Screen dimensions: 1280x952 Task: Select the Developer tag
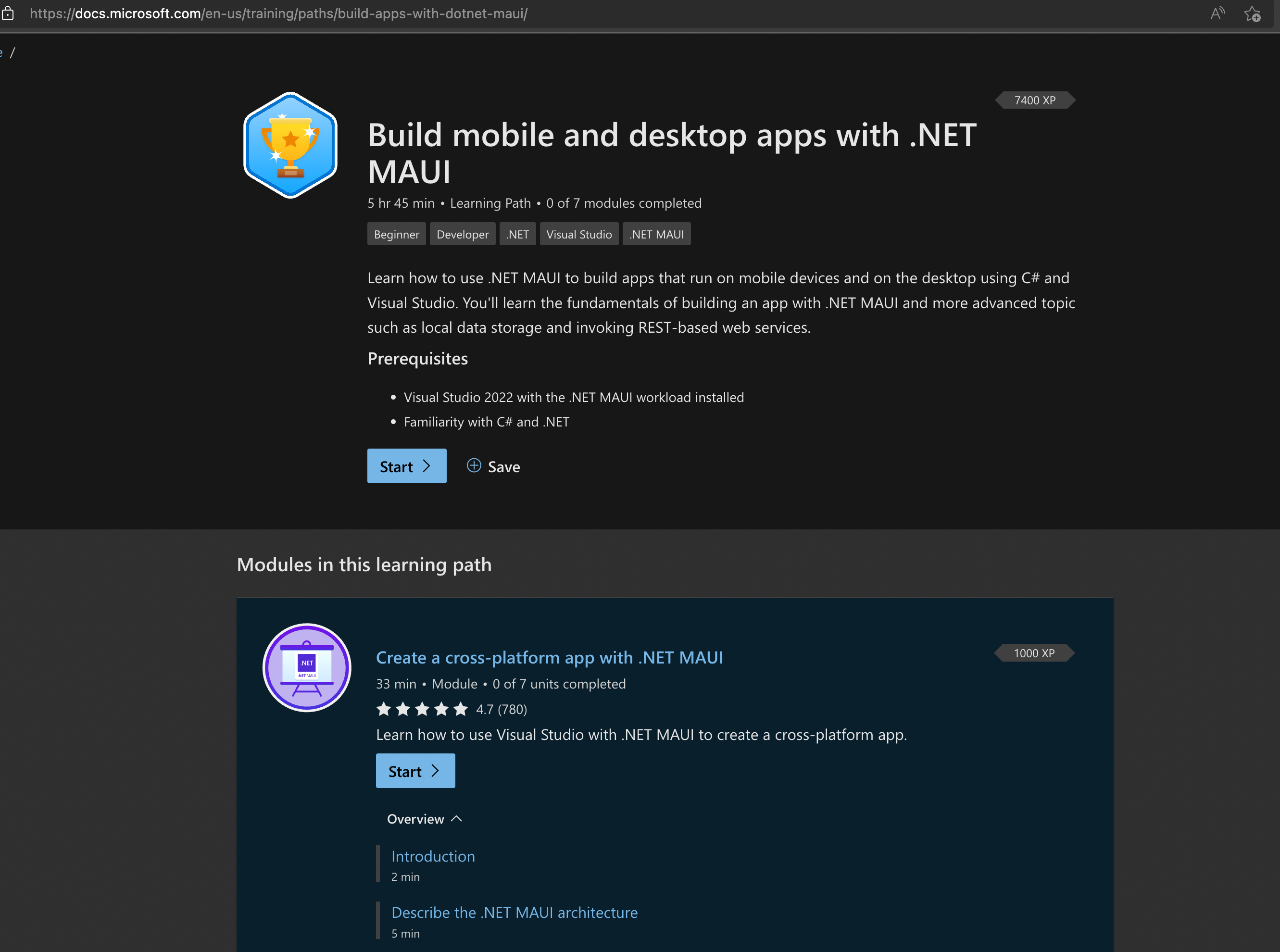(x=463, y=234)
